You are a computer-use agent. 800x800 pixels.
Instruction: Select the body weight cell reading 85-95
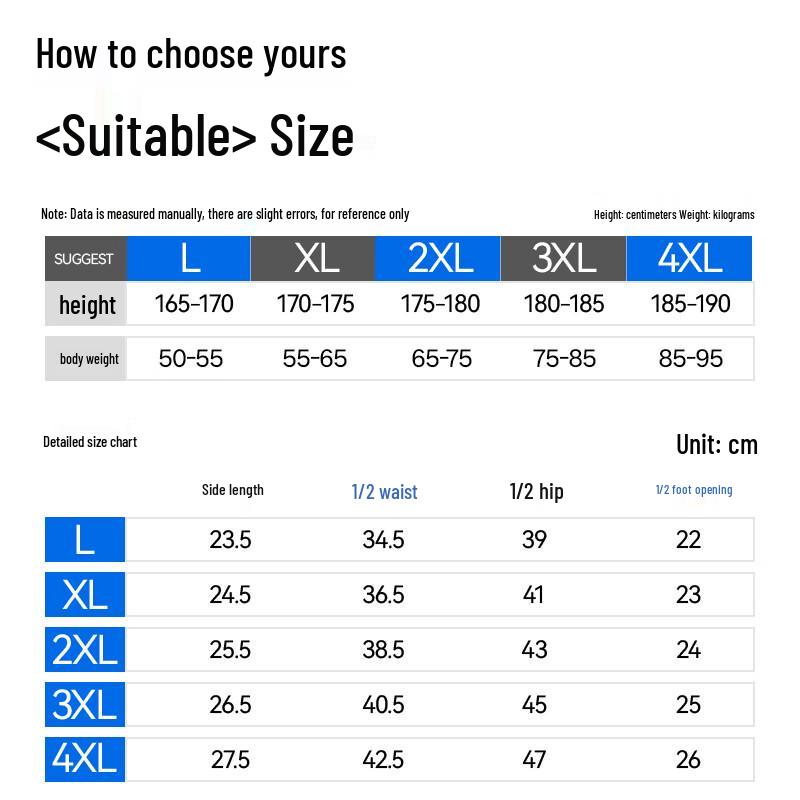coord(690,359)
